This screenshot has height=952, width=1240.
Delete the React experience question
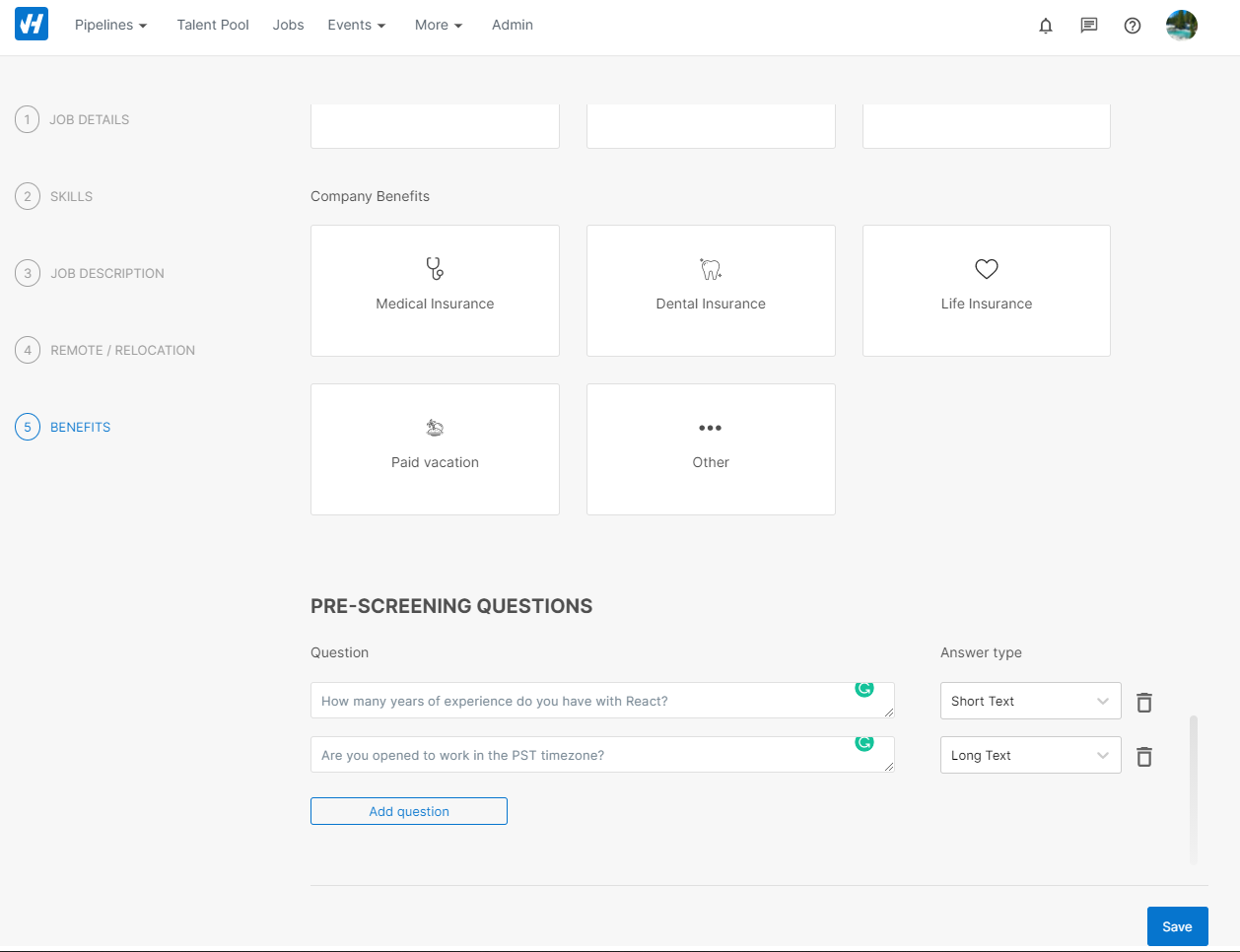[x=1144, y=703]
